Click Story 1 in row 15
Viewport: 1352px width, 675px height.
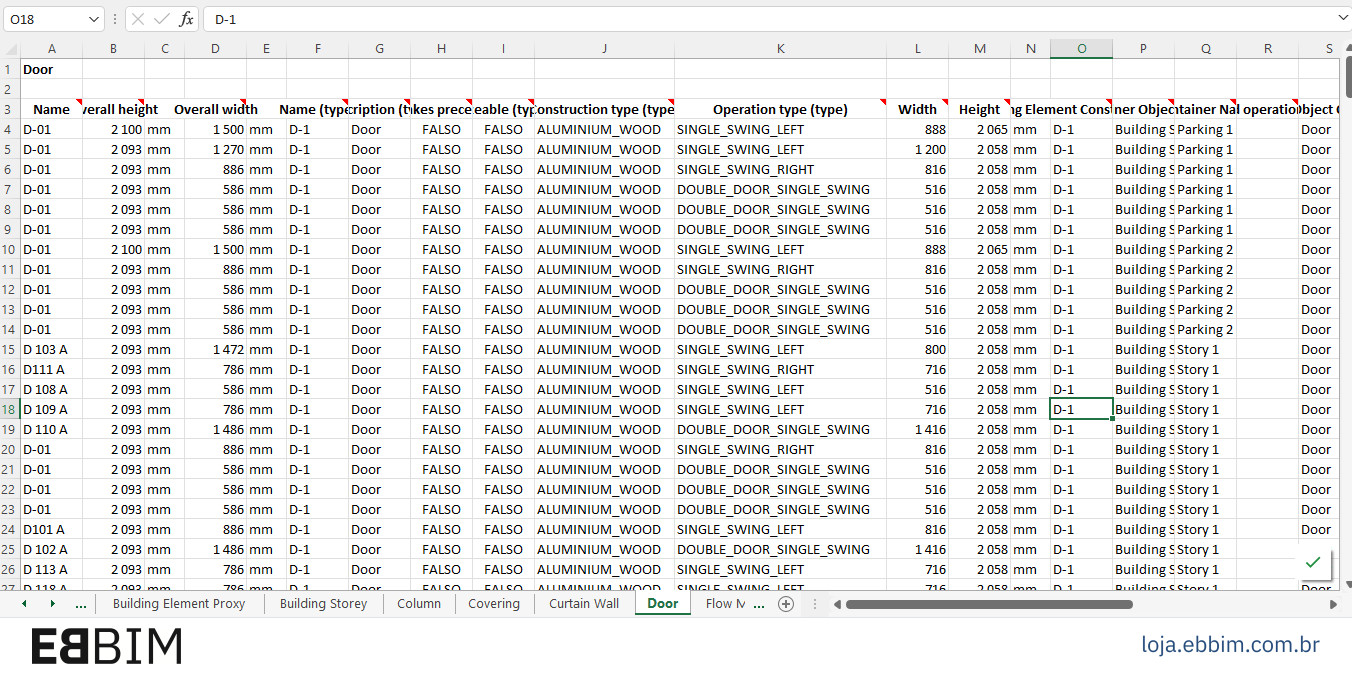[1205, 349]
